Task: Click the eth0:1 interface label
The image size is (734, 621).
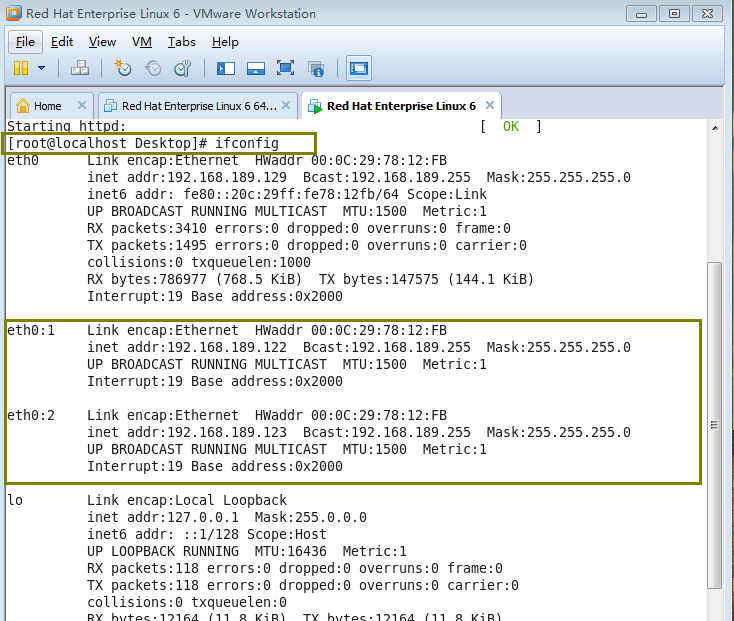Action: (x=31, y=330)
